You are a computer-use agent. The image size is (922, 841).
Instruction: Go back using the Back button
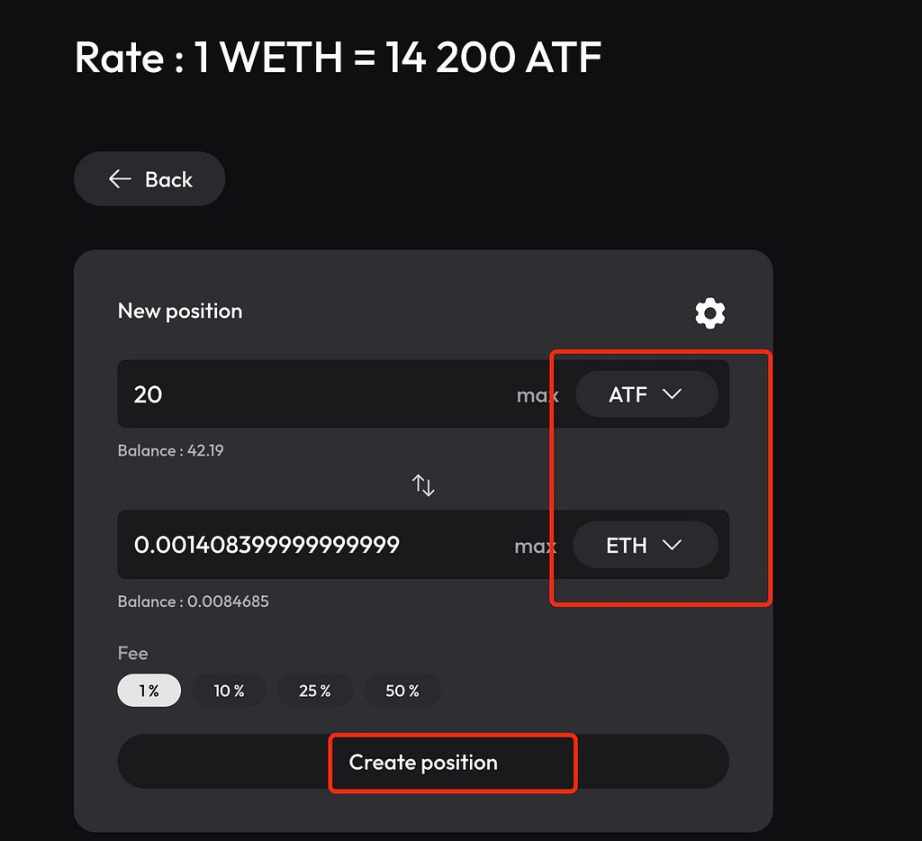[x=150, y=179]
